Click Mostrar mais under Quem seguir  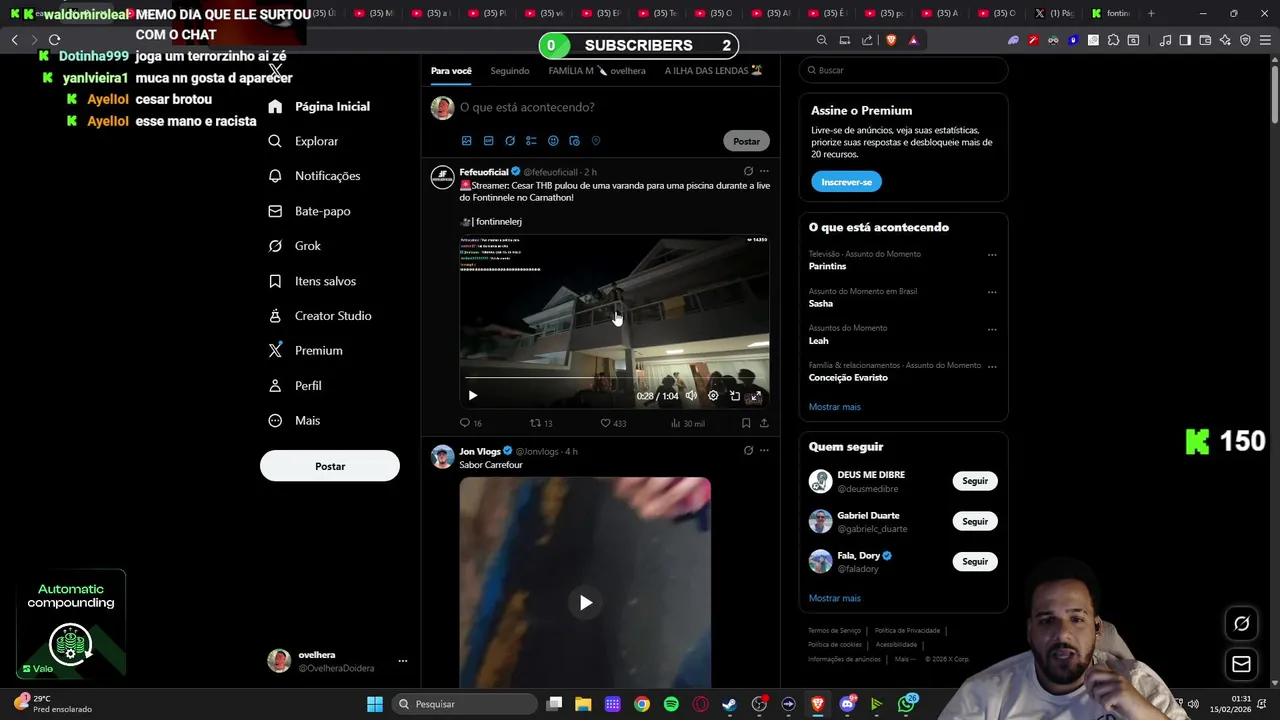coord(834,598)
